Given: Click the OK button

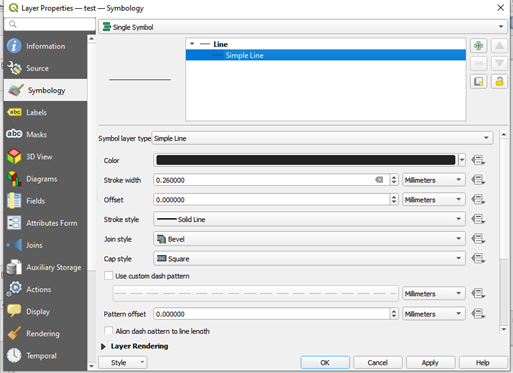Looking at the screenshot, I should tap(325, 362).
